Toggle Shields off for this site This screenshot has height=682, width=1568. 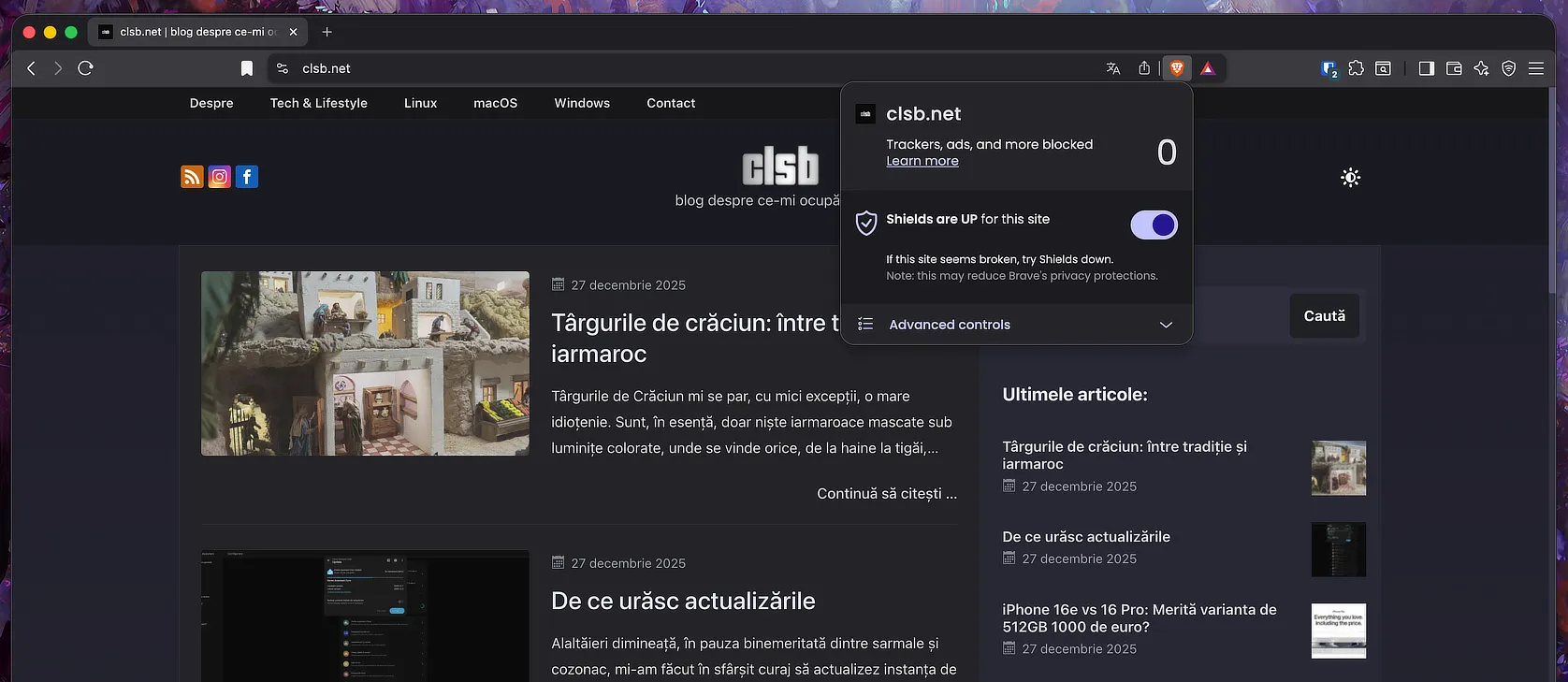(1154, 225)
